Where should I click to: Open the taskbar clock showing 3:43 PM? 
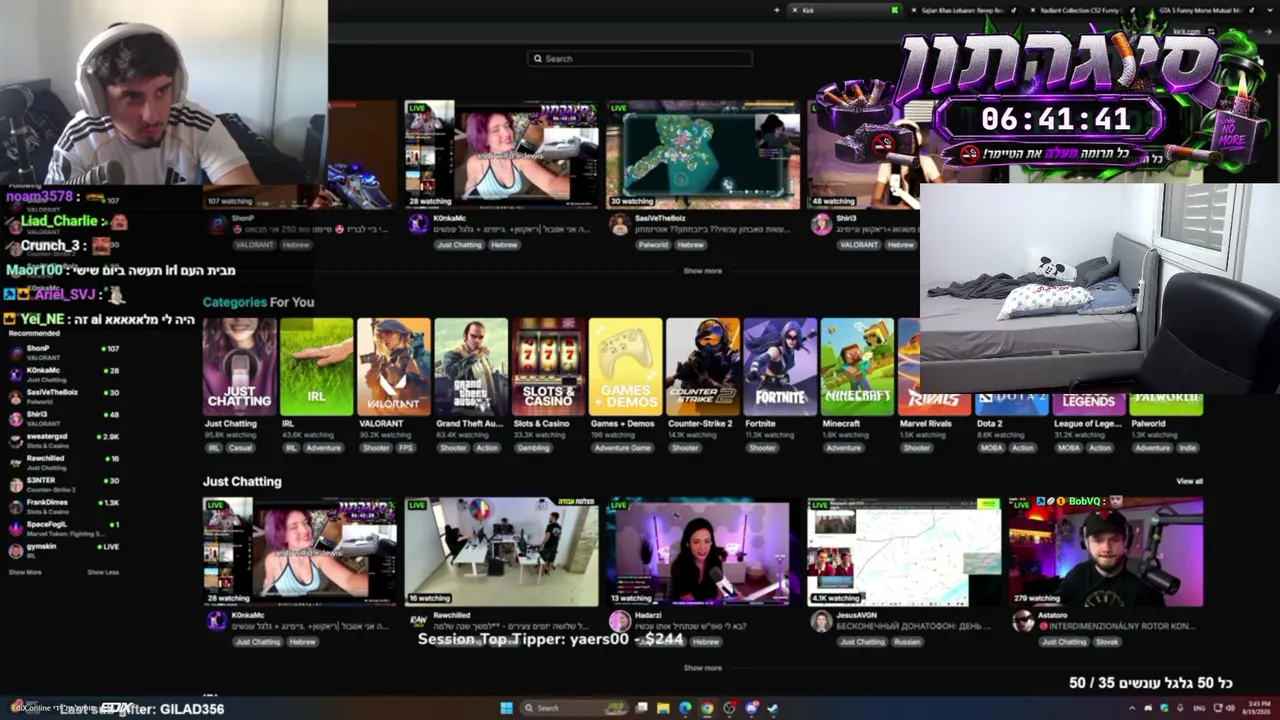pyautogui.click(x=1258, y=708)
